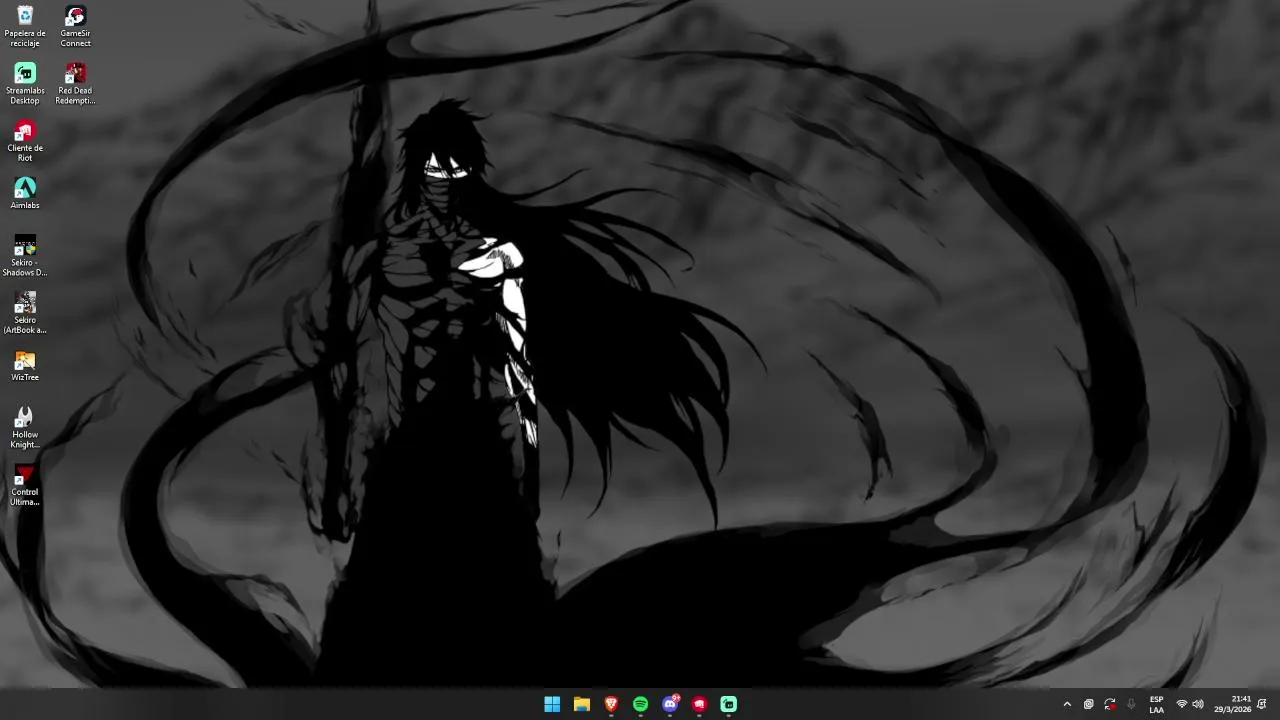
Task: Select the Streamlabs Desktop shortcut
Action: pos(25,84)
